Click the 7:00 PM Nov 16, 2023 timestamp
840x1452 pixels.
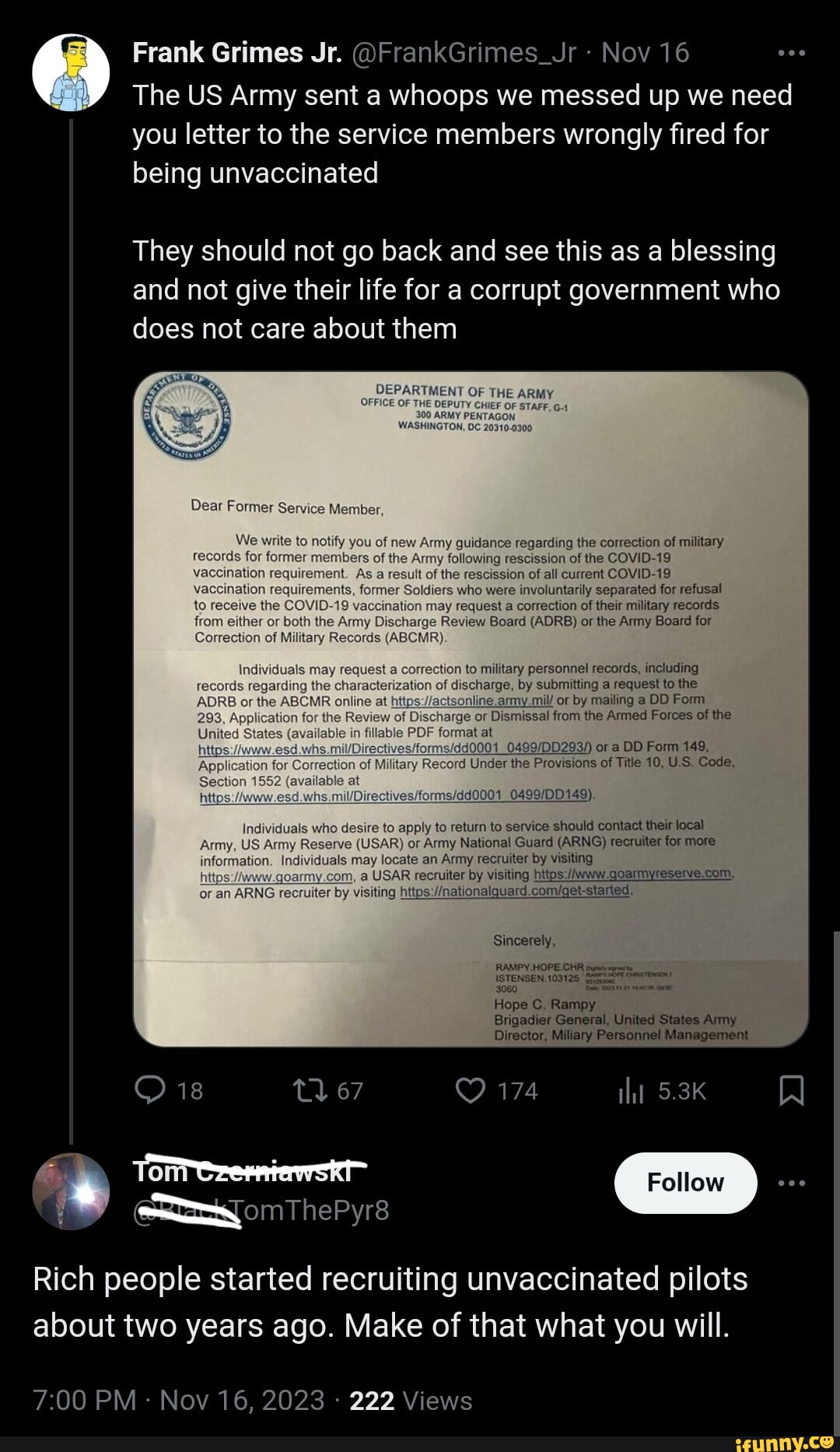click(x=178, y=1400)
